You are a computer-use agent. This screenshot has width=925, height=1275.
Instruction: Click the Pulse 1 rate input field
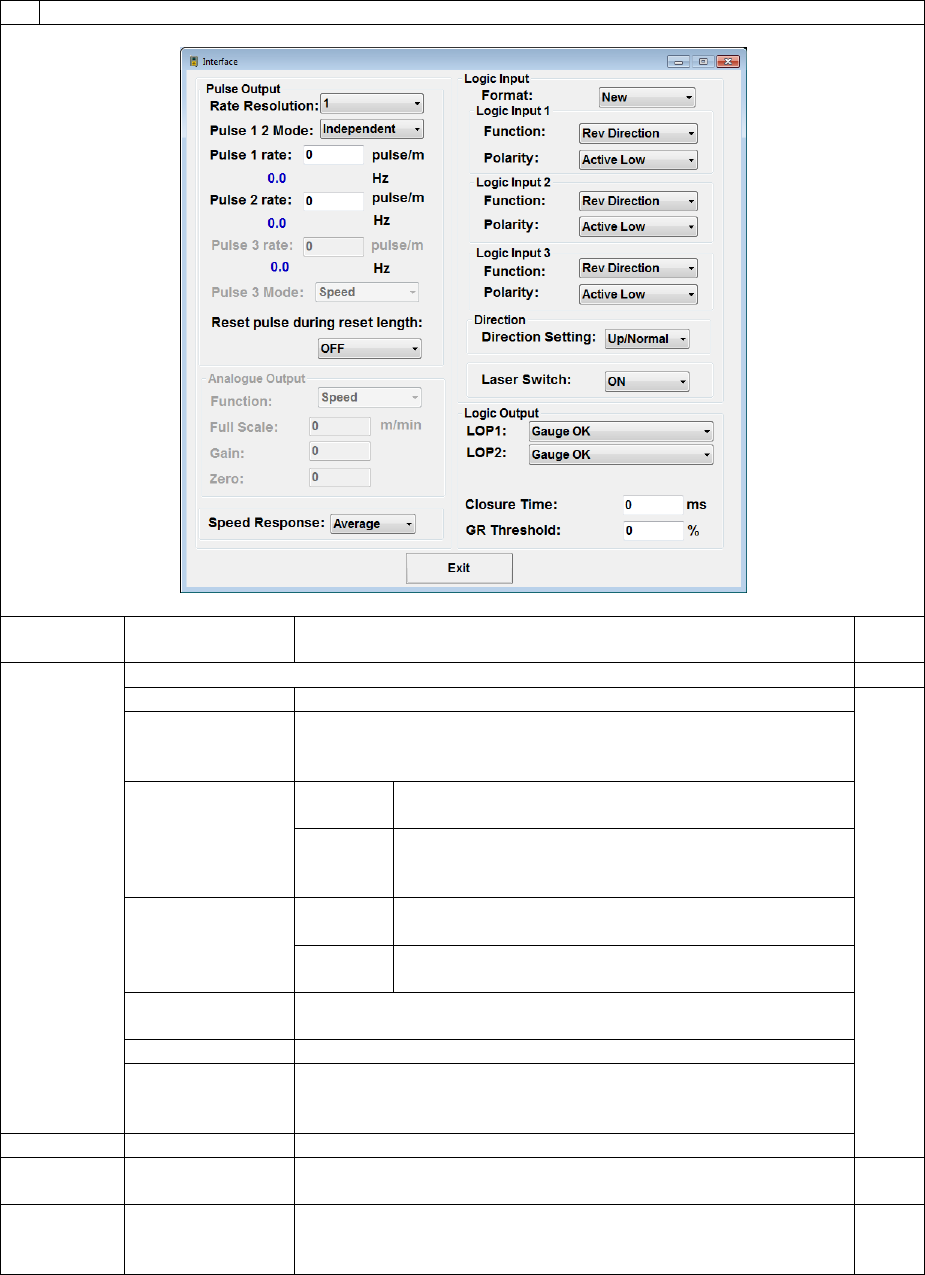point(333,155)
